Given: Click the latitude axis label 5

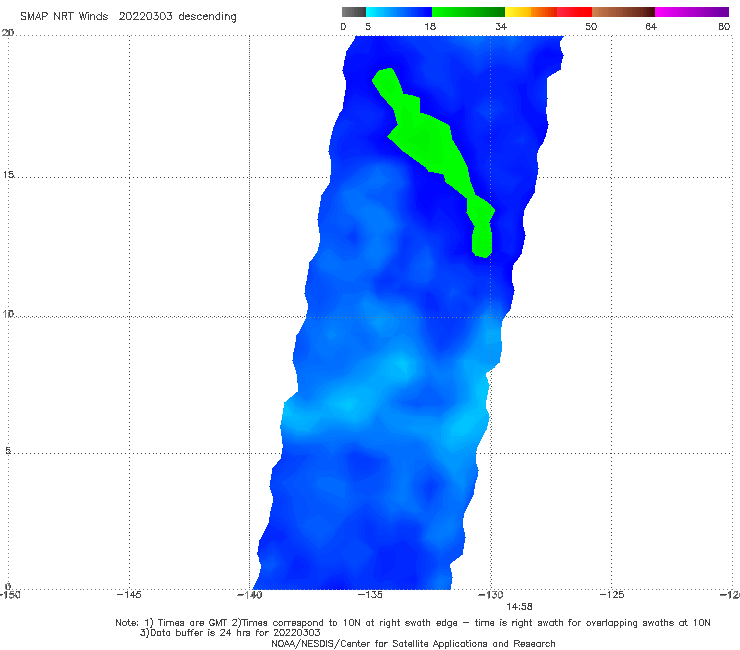Looking at the screenshot, I should [x=8, y=450].
